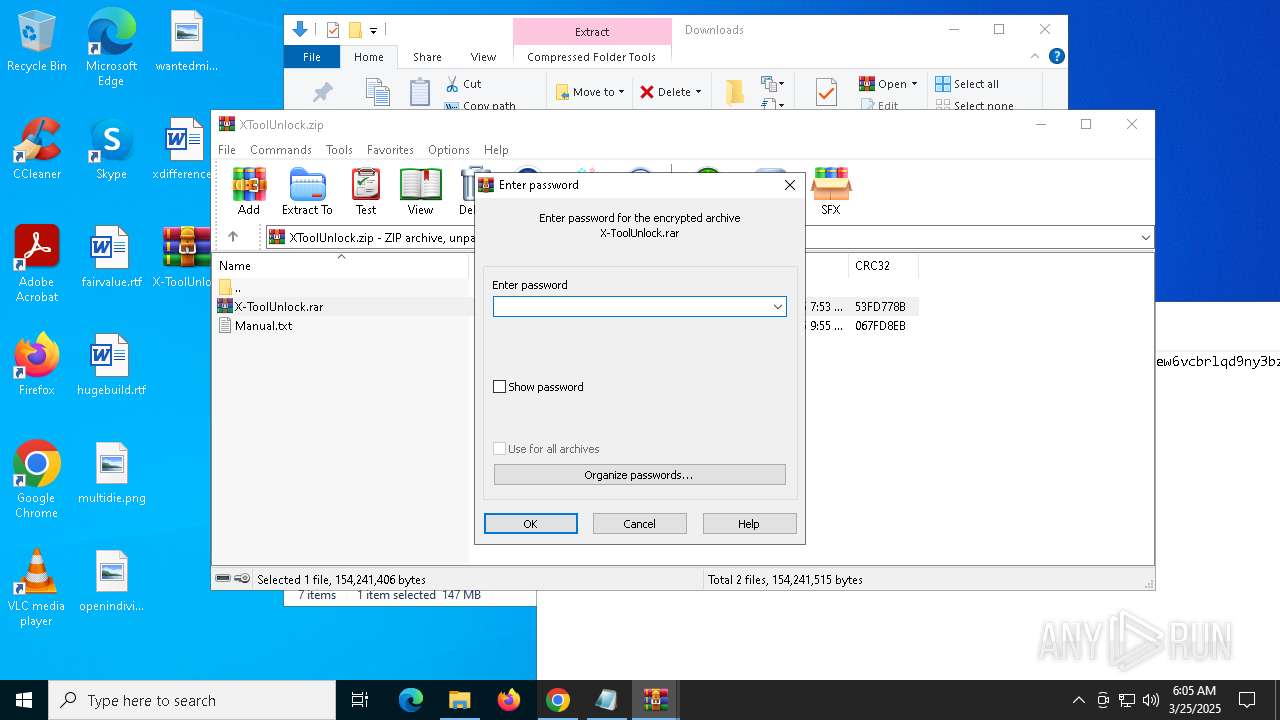1280x720 pixels.
Task: Open Google Chrome desktop shortcut
Action: (37, 479)
